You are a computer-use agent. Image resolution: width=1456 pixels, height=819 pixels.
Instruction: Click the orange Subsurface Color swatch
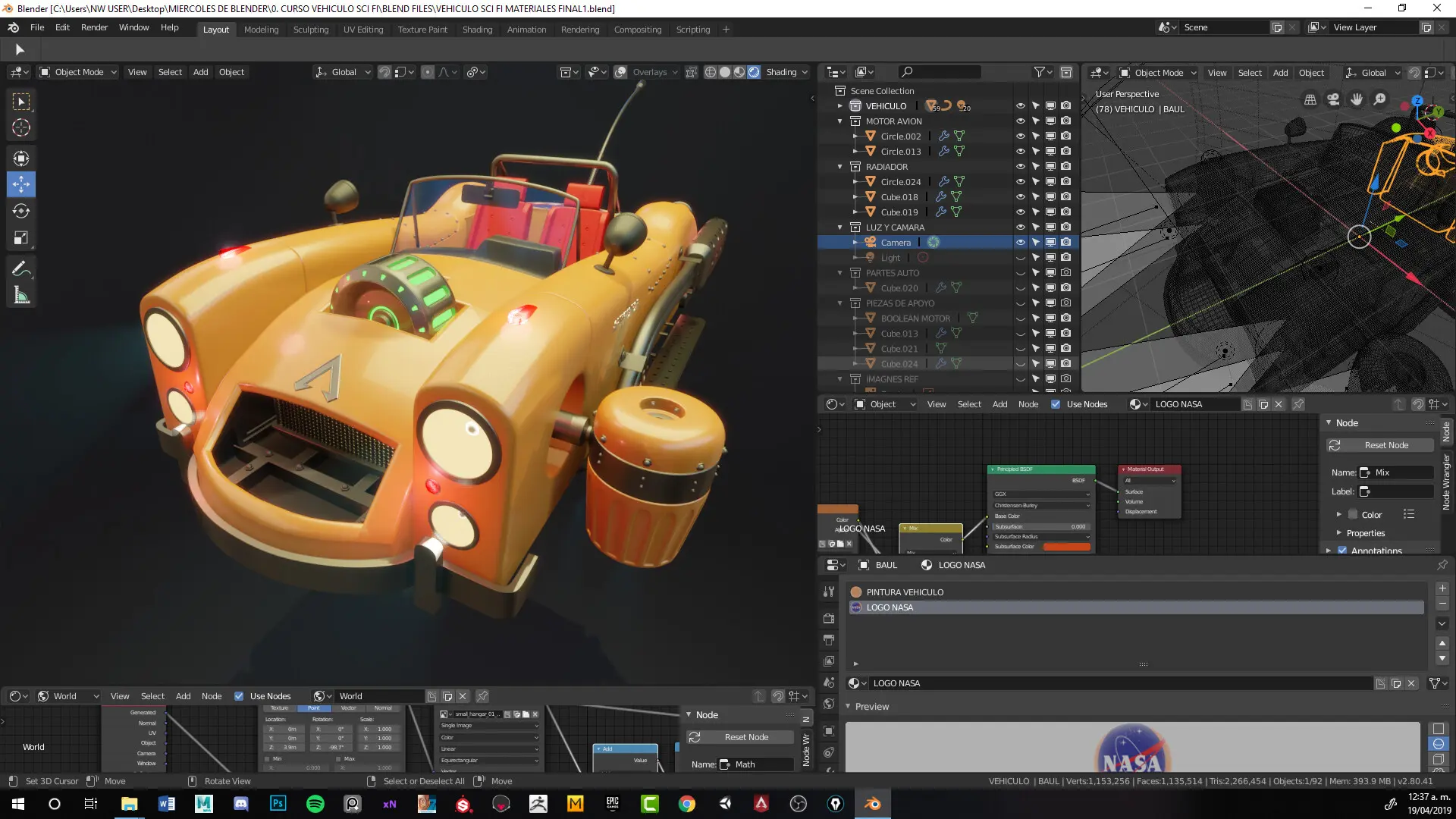(x=1066, y=547)
